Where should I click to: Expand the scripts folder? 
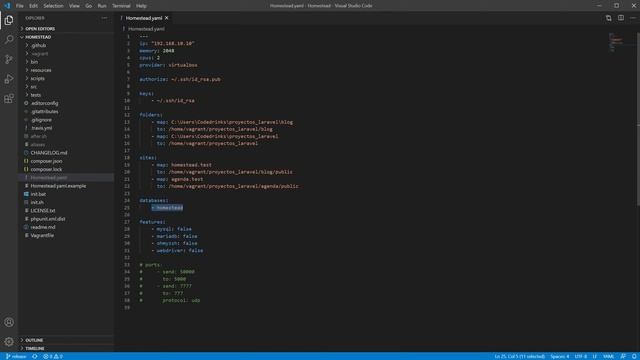(38, 78)
